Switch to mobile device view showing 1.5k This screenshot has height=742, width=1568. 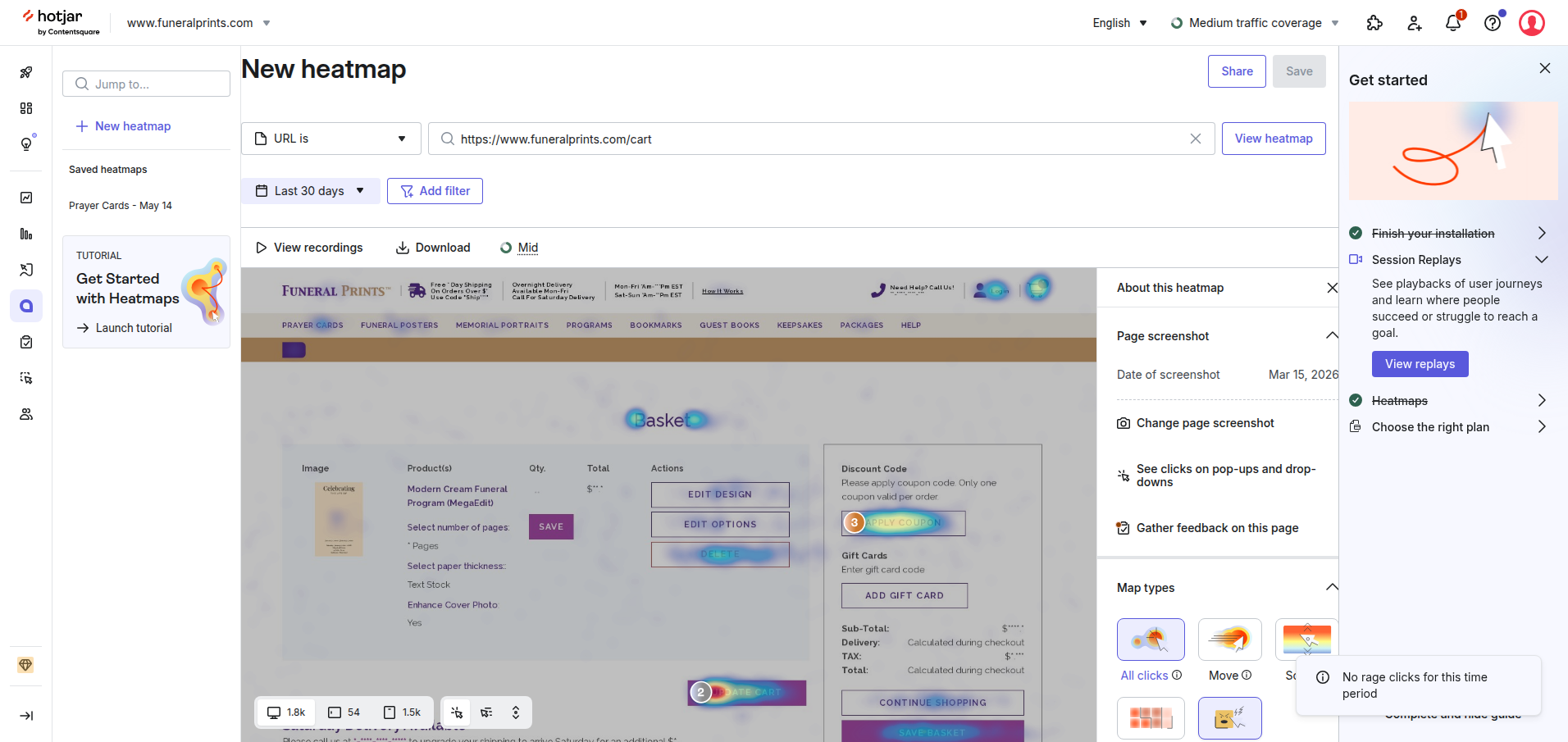(x=402, y=712)
